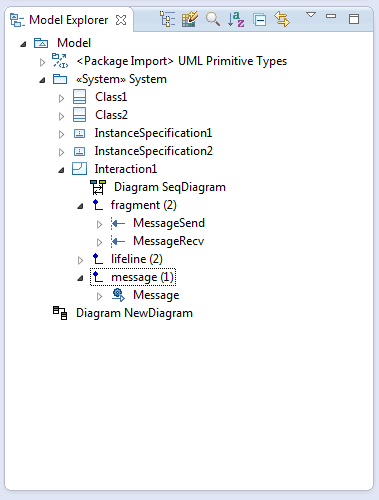Collapse the «System» System node
The height and width of the screenshot is (500, 379).
click(42, 80)
